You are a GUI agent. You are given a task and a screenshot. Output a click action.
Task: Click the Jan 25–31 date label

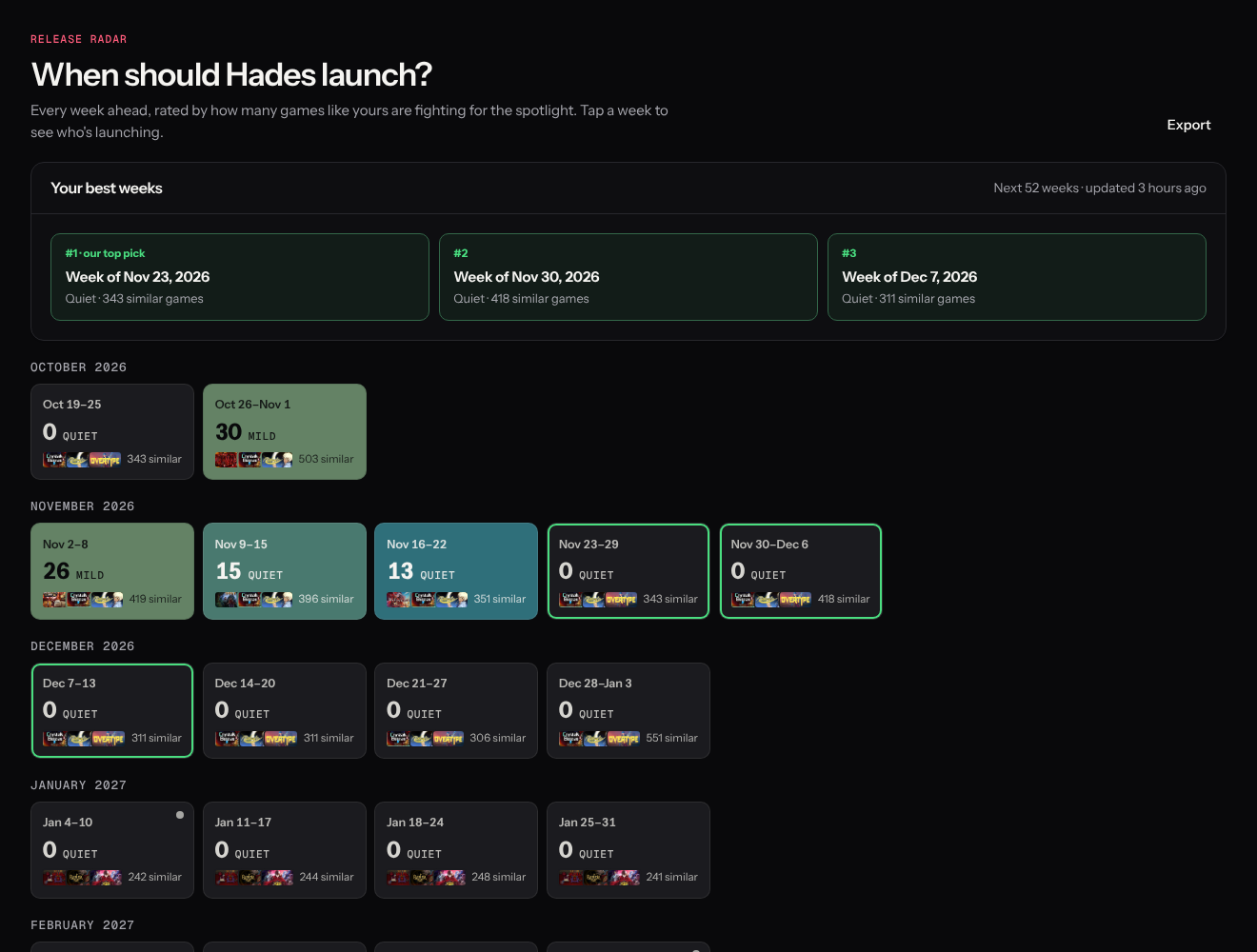point(588,823)
